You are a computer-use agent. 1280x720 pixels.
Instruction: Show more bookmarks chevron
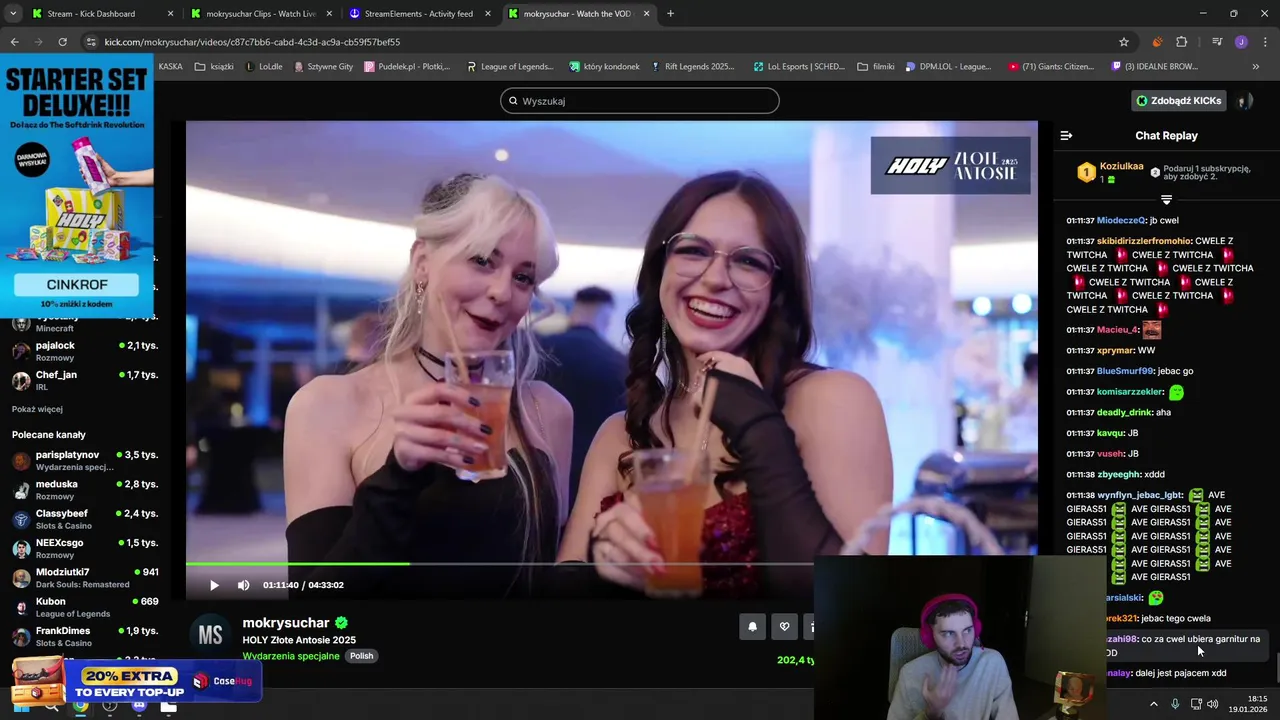tap(1256, 67)
